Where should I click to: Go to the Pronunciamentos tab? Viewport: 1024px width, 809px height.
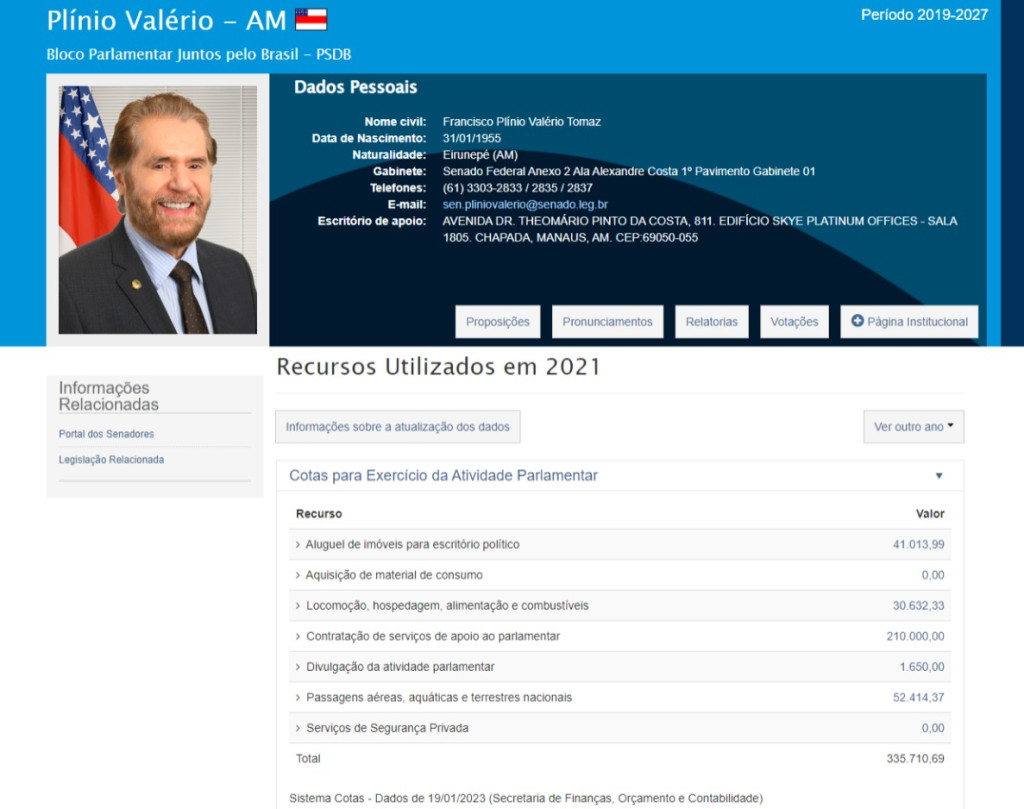point(607,322)
